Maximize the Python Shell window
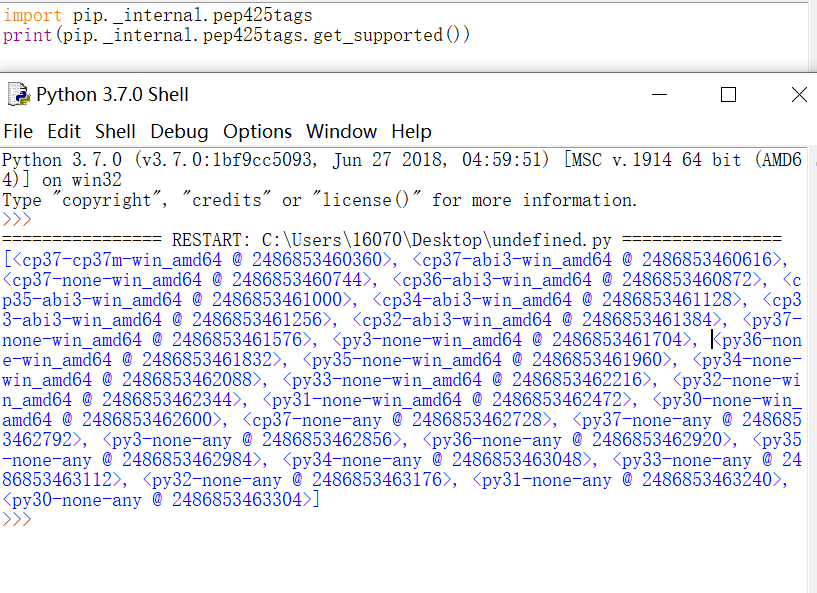Screen dimensions: 817x593 click(729, 94)
